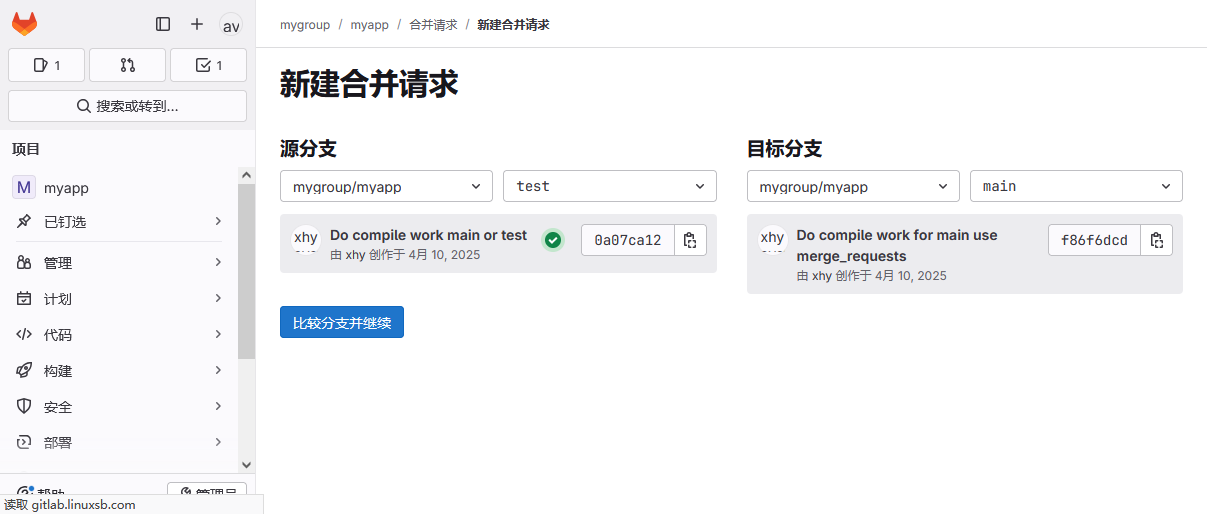
Task: Open commit link Do compile work main or test
Action: coord(428,235)
